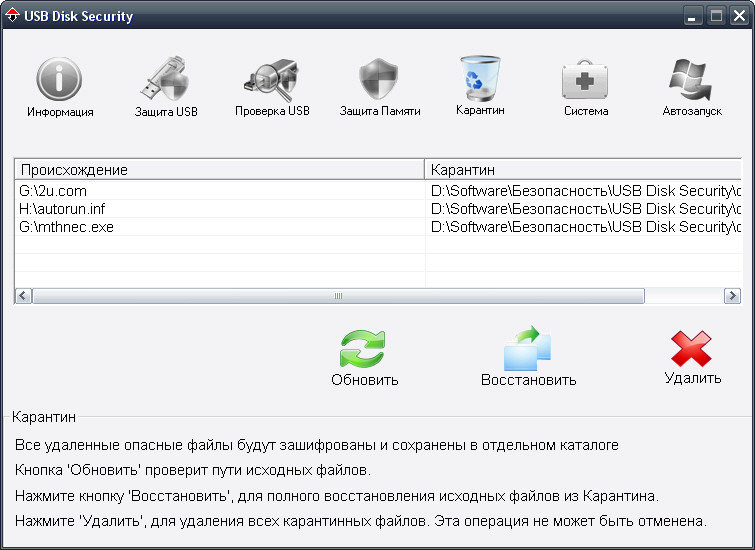Click quarantine path in the 2u.com row
This screenshot has height=550, width=755.
pyautogui.click(x=586, y=191)
